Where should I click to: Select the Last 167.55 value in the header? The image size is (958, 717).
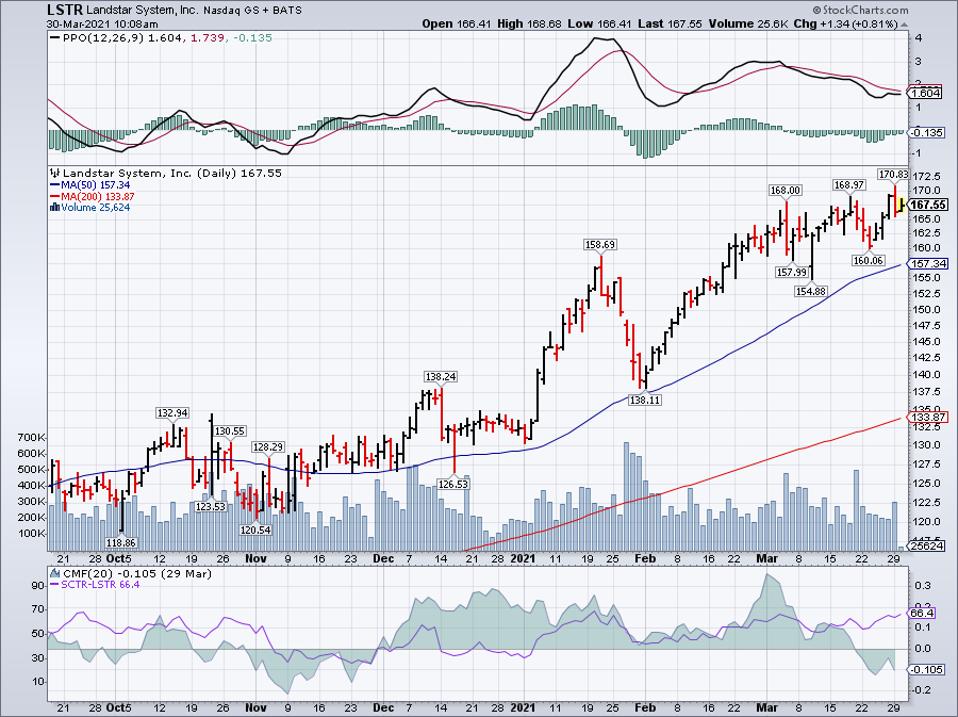(x=671, y=24)
